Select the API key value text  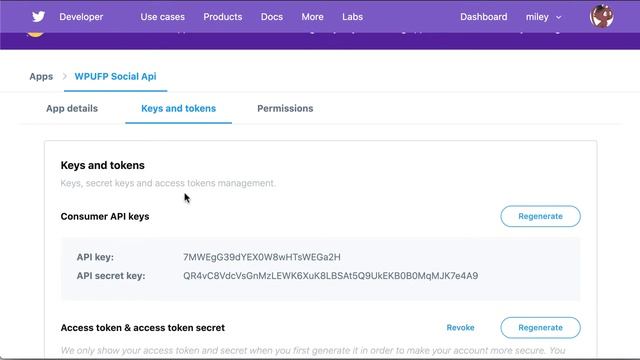tap(262, 257)
